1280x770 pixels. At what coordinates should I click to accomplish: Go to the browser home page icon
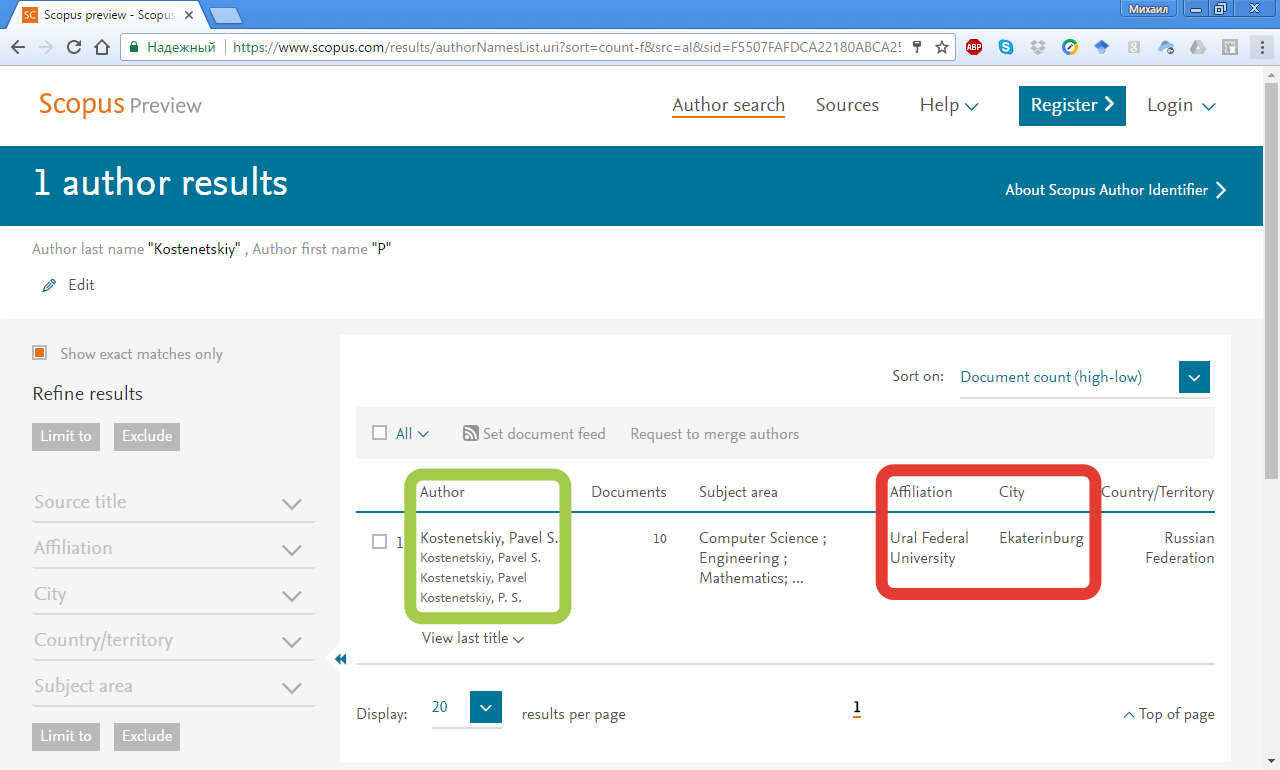[x=101, y=47]
